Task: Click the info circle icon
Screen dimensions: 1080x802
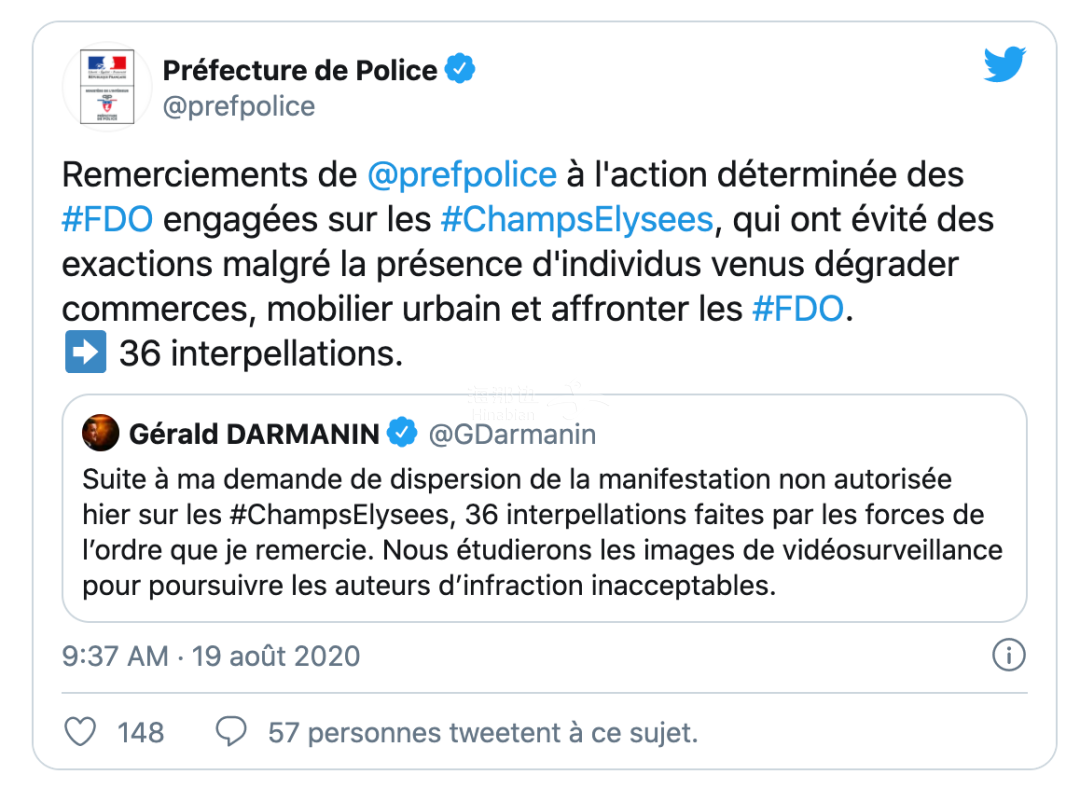Action: [x=1008, y=656]
